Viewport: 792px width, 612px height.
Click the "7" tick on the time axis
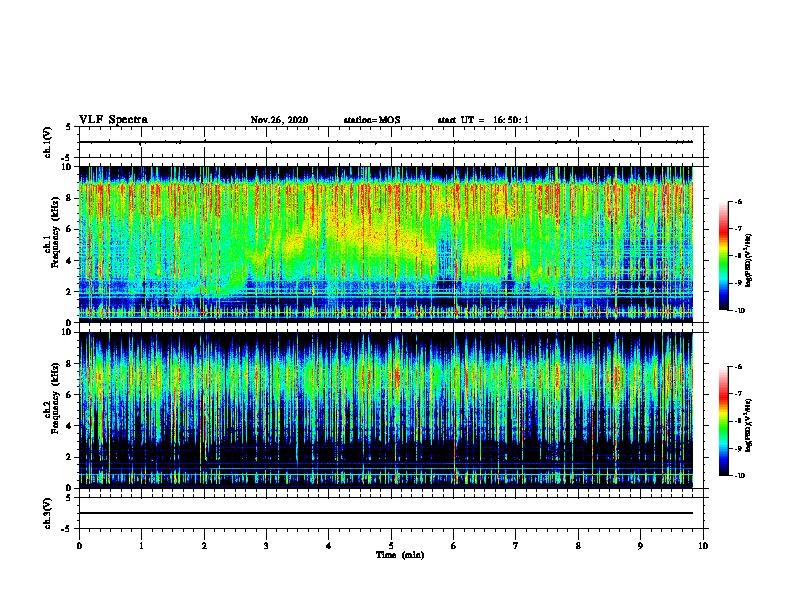(x=516, y=546)
